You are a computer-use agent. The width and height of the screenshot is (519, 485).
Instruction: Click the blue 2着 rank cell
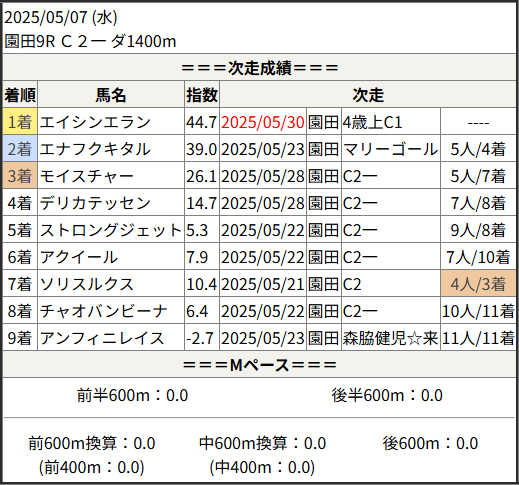(20, 148)
